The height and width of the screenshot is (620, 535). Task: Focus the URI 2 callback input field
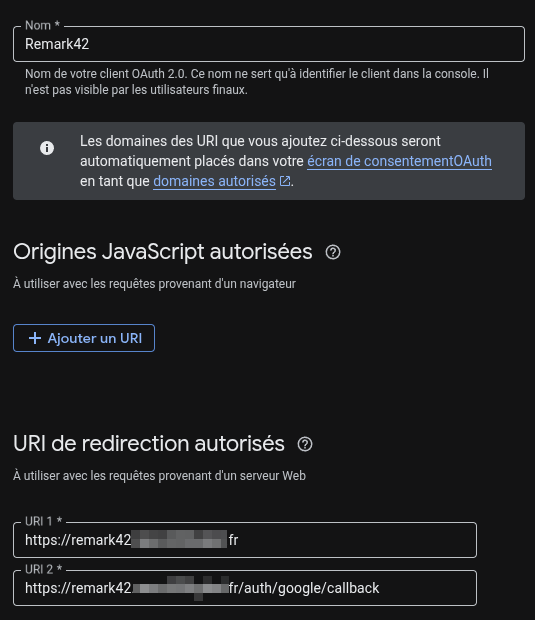click(245, 588)
